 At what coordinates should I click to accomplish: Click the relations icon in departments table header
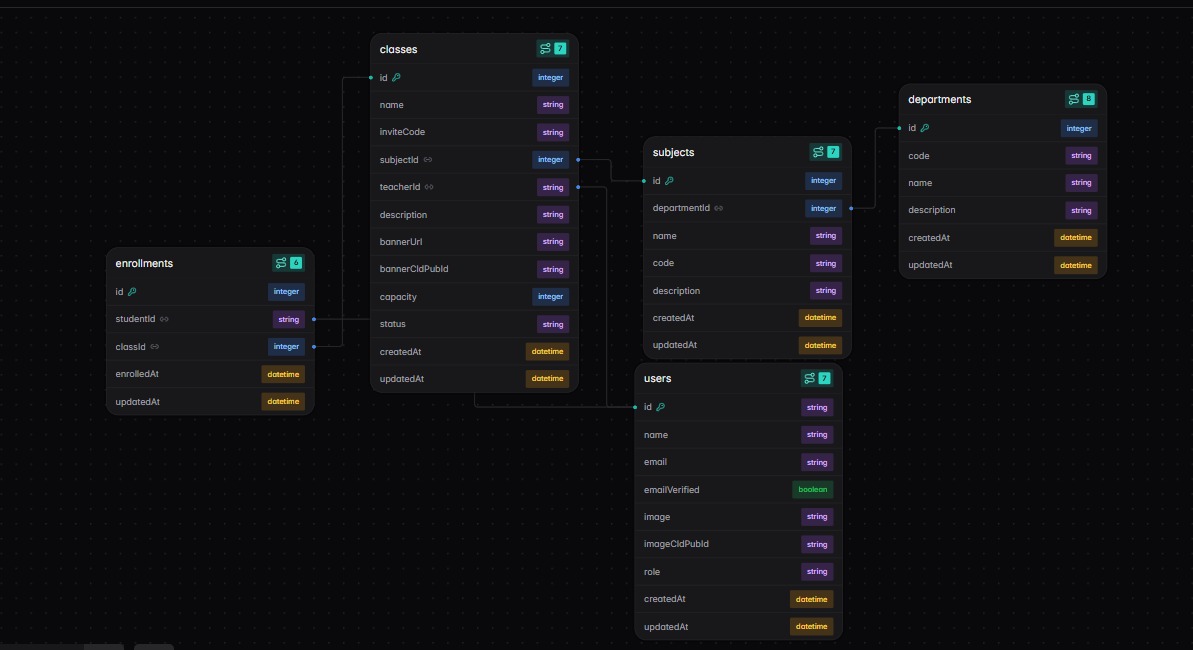[1074, 99]
